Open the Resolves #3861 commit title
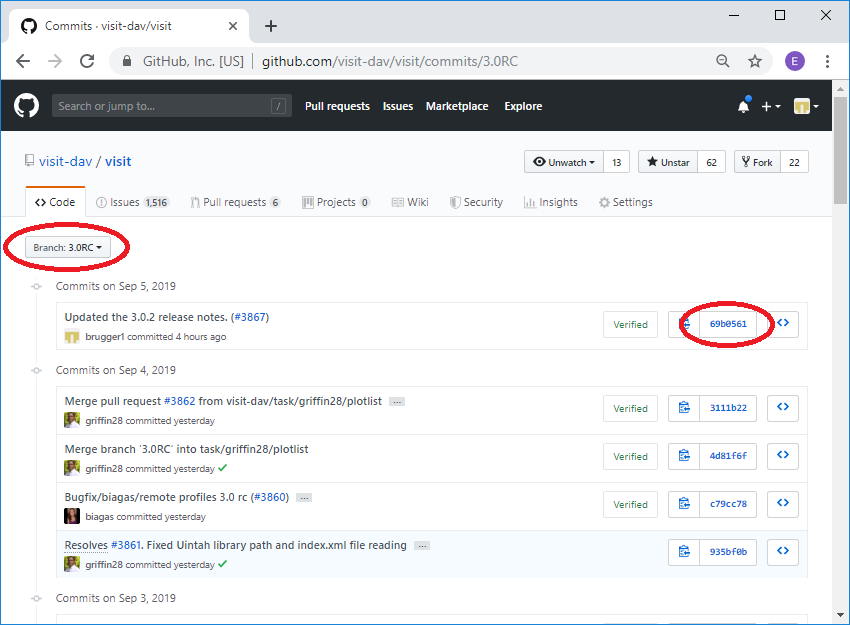This screenshot has height=625, width=850. (235, 545)
